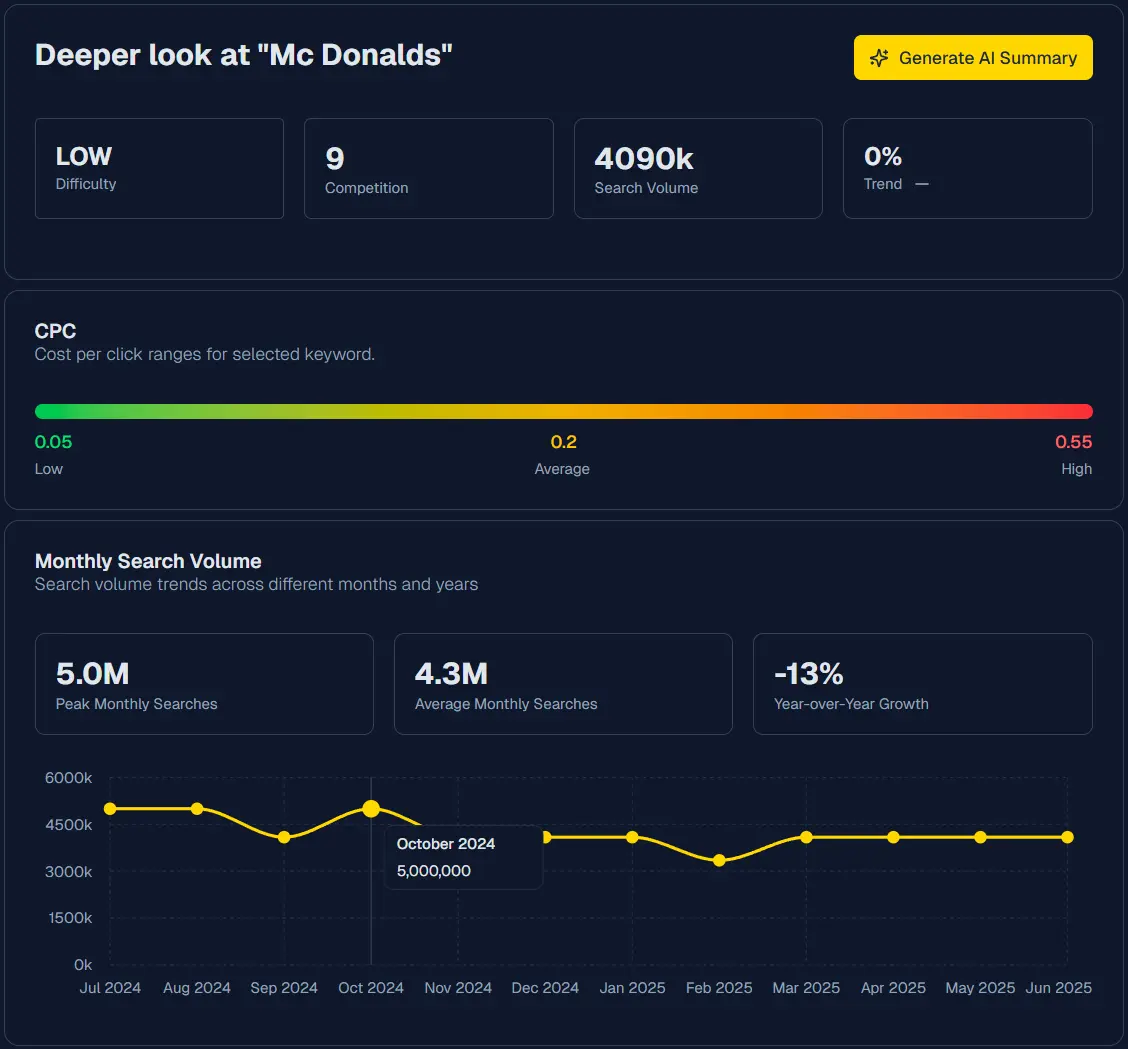This screenshot has width=1128, height=1049.
Task: Click the sparkle icon in Generate AI Summary
Action: click(879, 58)
